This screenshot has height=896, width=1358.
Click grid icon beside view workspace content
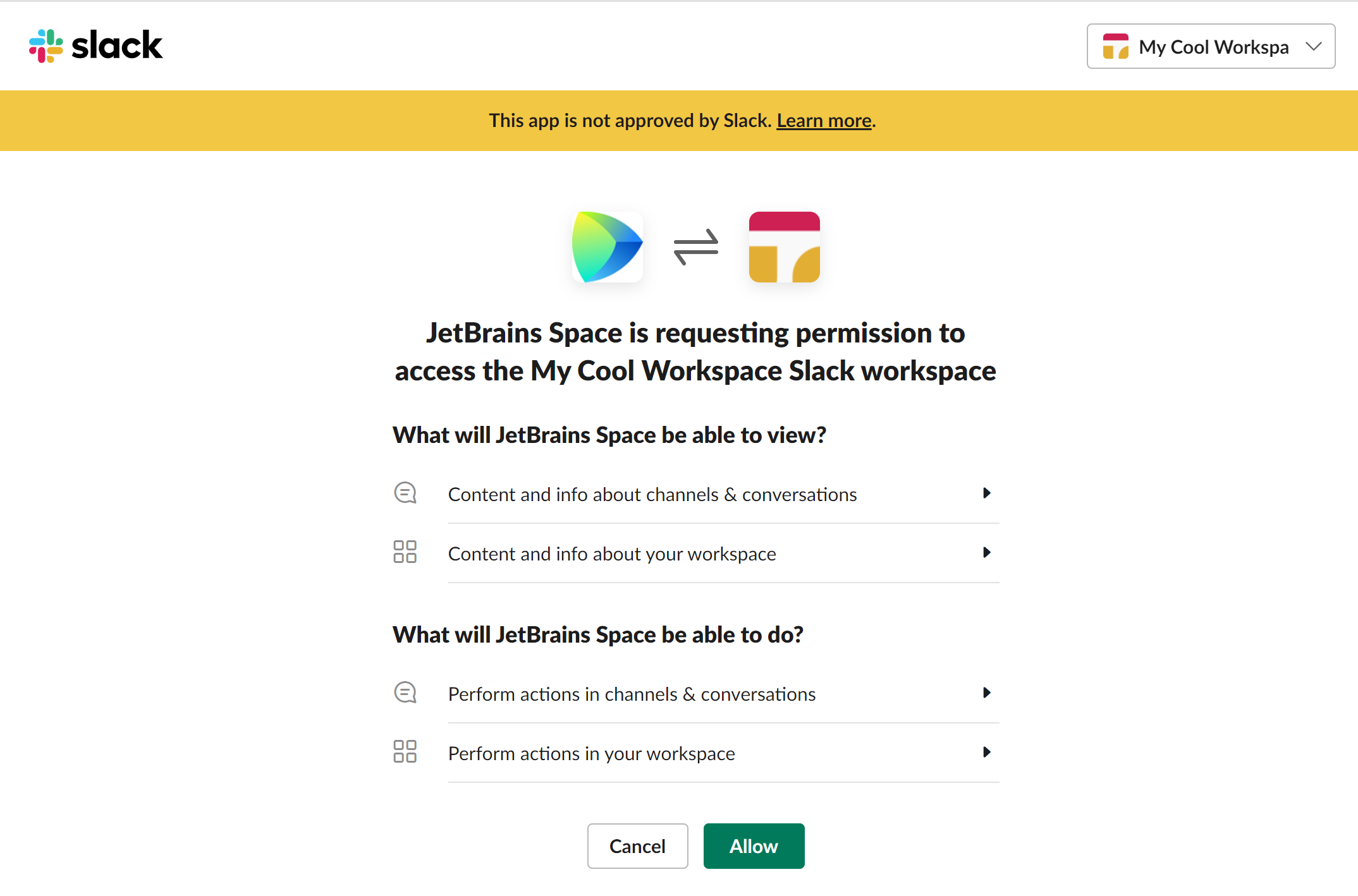pos(405,552)
